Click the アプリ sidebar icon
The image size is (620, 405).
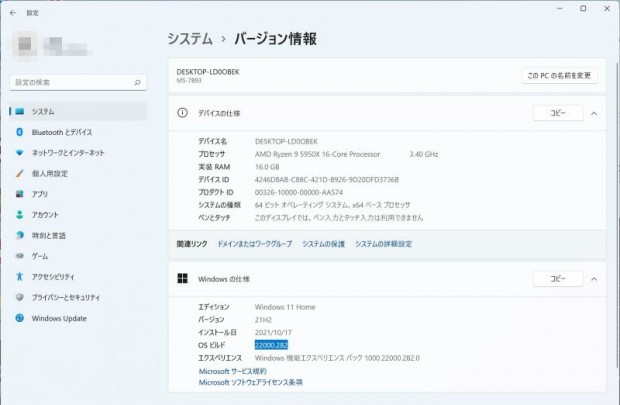click(19, 194)
